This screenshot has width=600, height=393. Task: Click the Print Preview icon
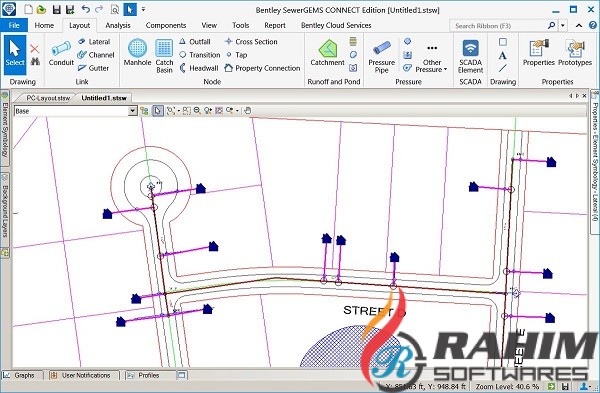click(114, 9)
